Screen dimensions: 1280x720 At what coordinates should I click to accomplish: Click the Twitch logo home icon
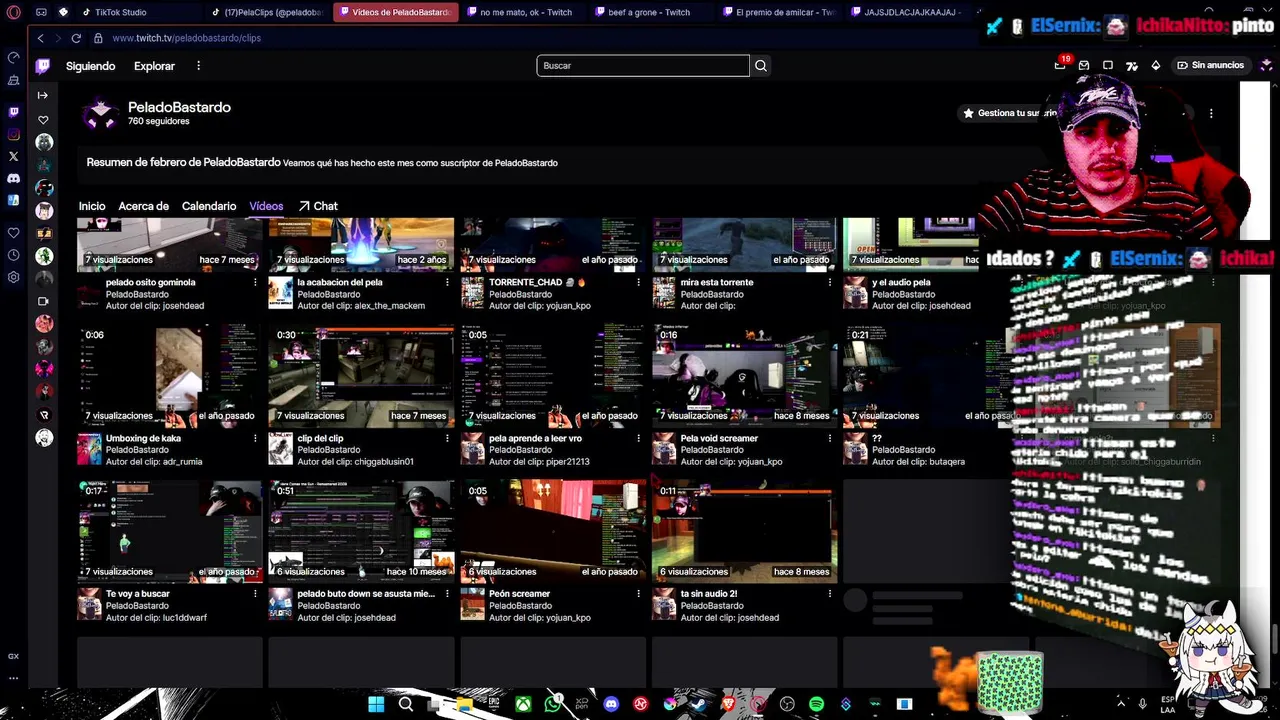coord(42,66)
